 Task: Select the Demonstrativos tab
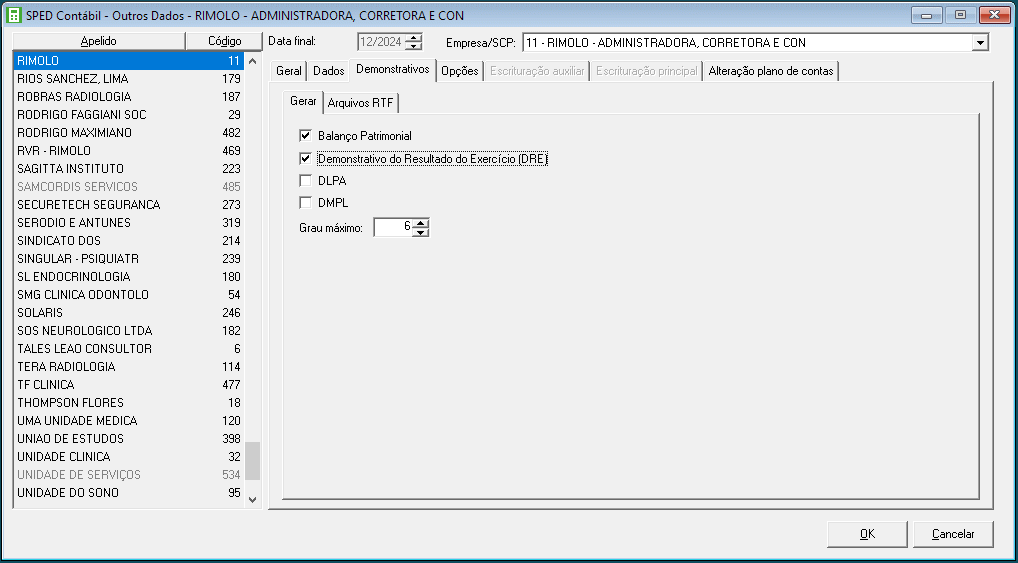click(393, 69)
